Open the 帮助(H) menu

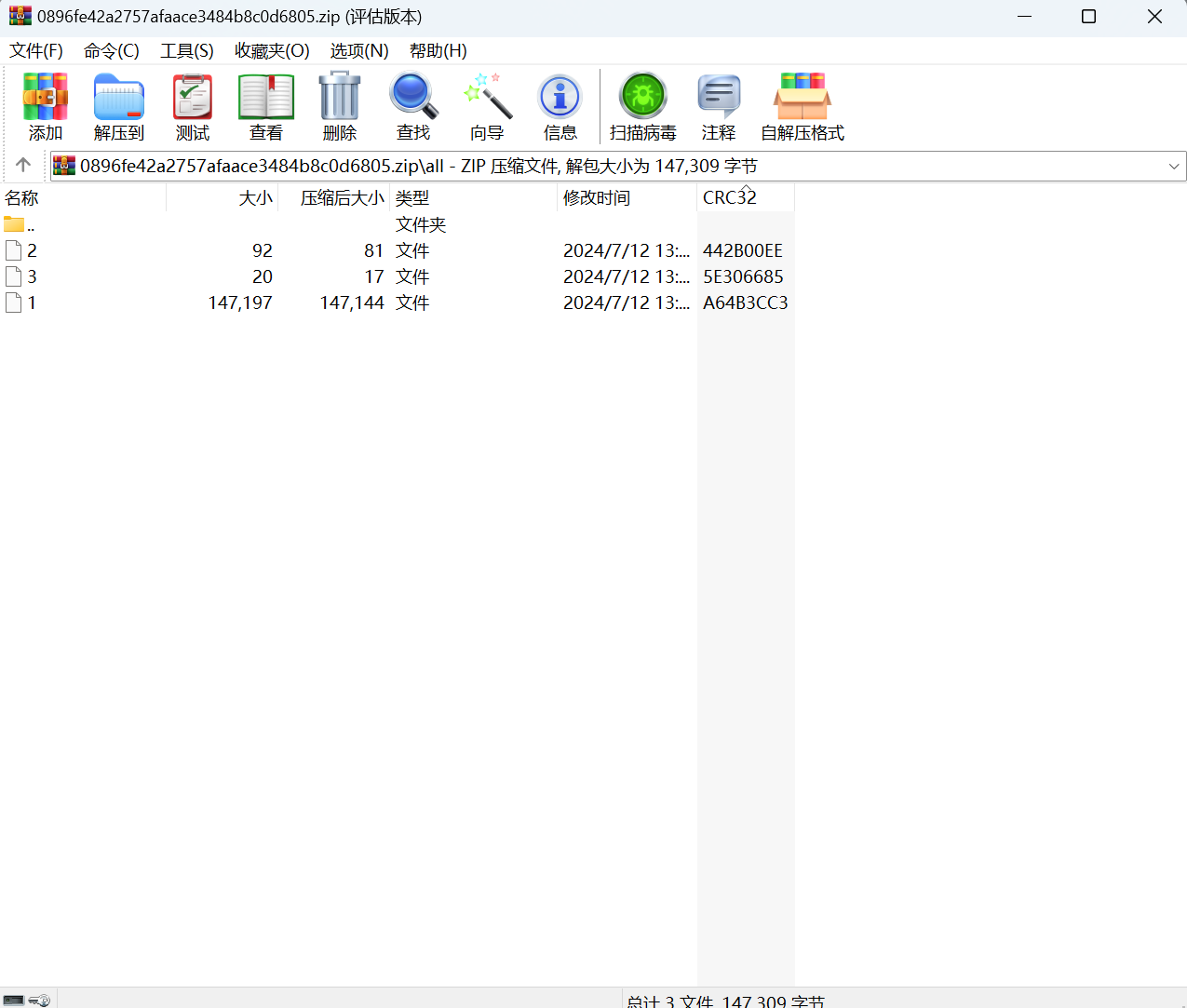[438, 51]
